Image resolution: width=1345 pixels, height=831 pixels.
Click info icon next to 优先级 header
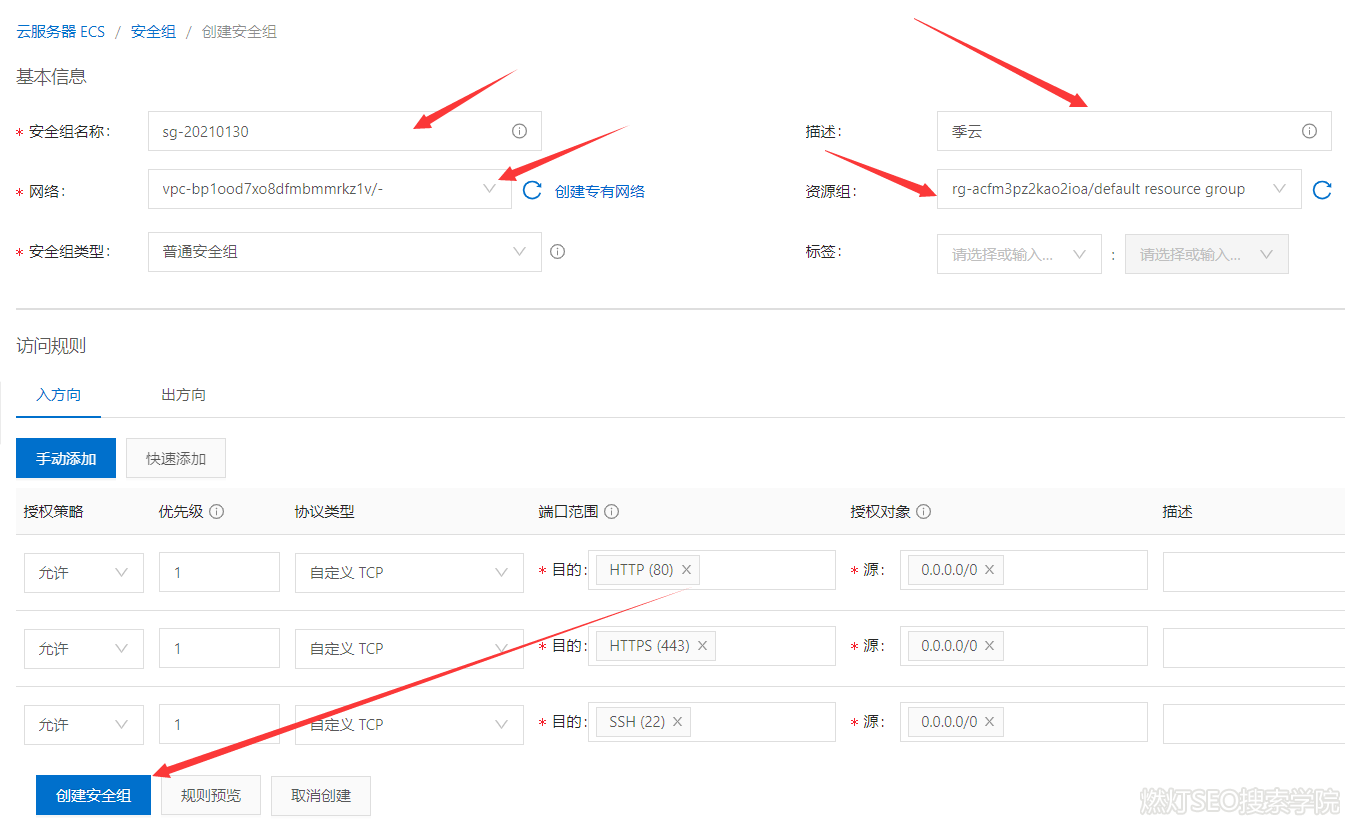pyautogui.click(x=216, y=511)
